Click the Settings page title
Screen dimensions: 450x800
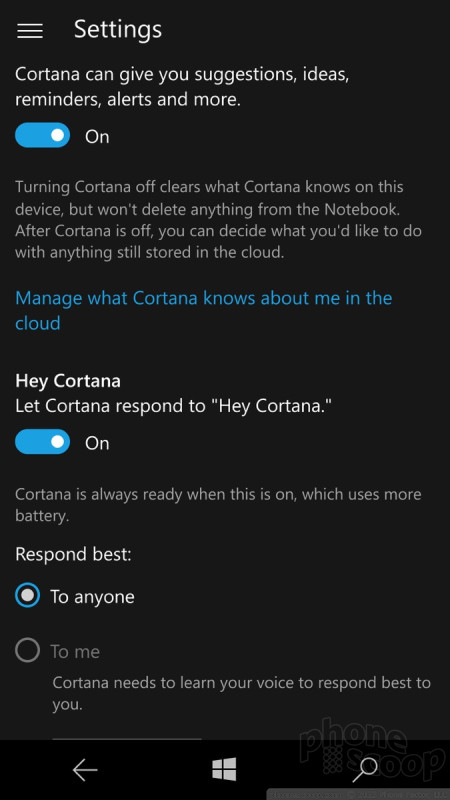pyautogui.click(x=118, y=30)
